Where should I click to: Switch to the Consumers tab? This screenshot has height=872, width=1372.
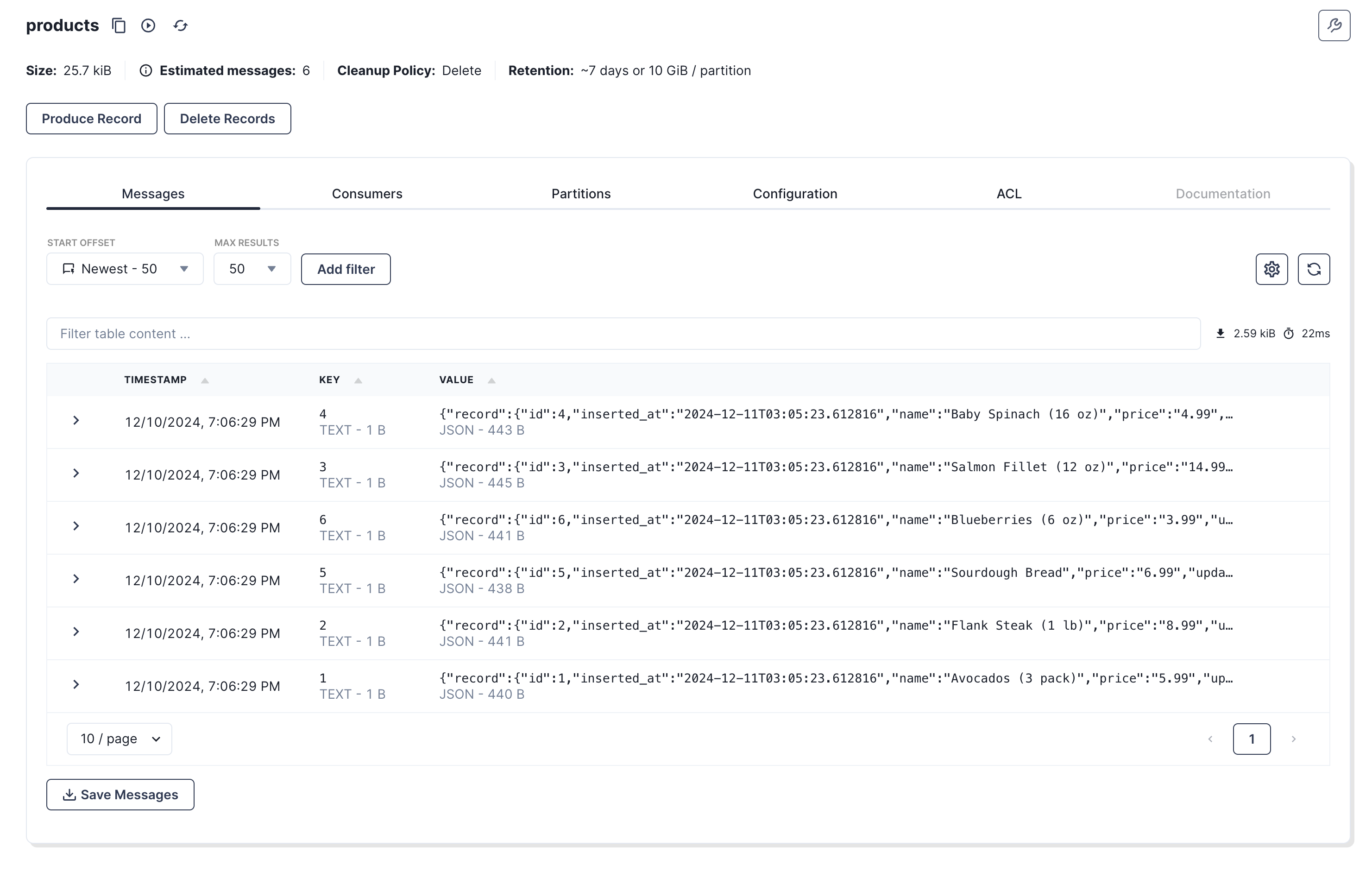(x=367, y=194)
